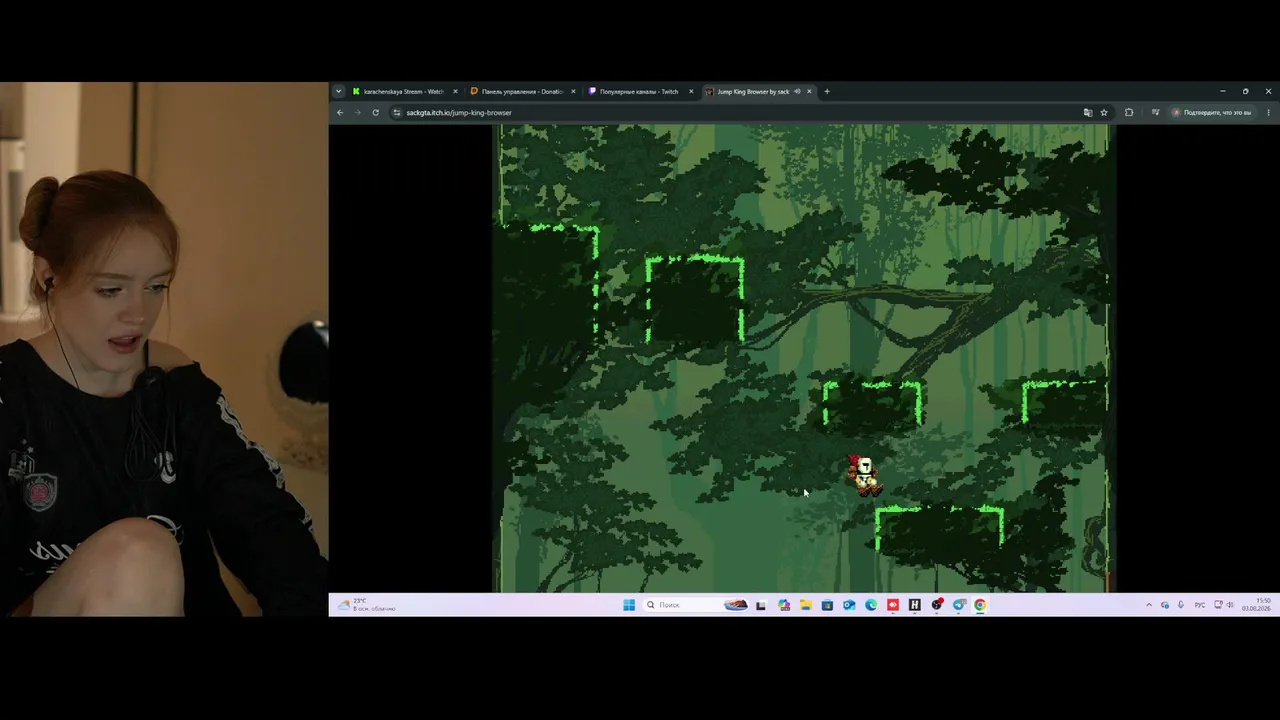Launch Microsoft Edge from the taskbar
The width and height of the screenshot is (1280, 720).
[871, 605]
